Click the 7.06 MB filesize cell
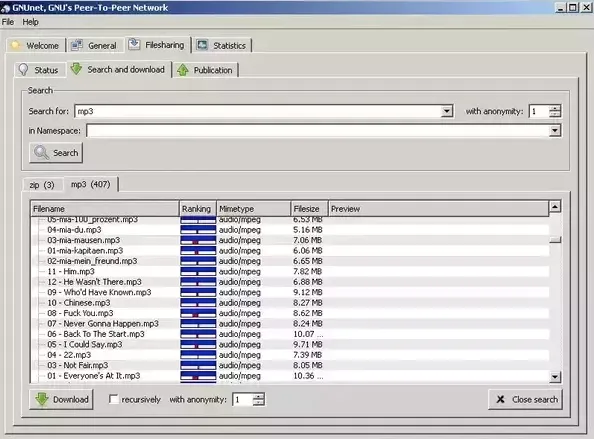 [308, 240]
